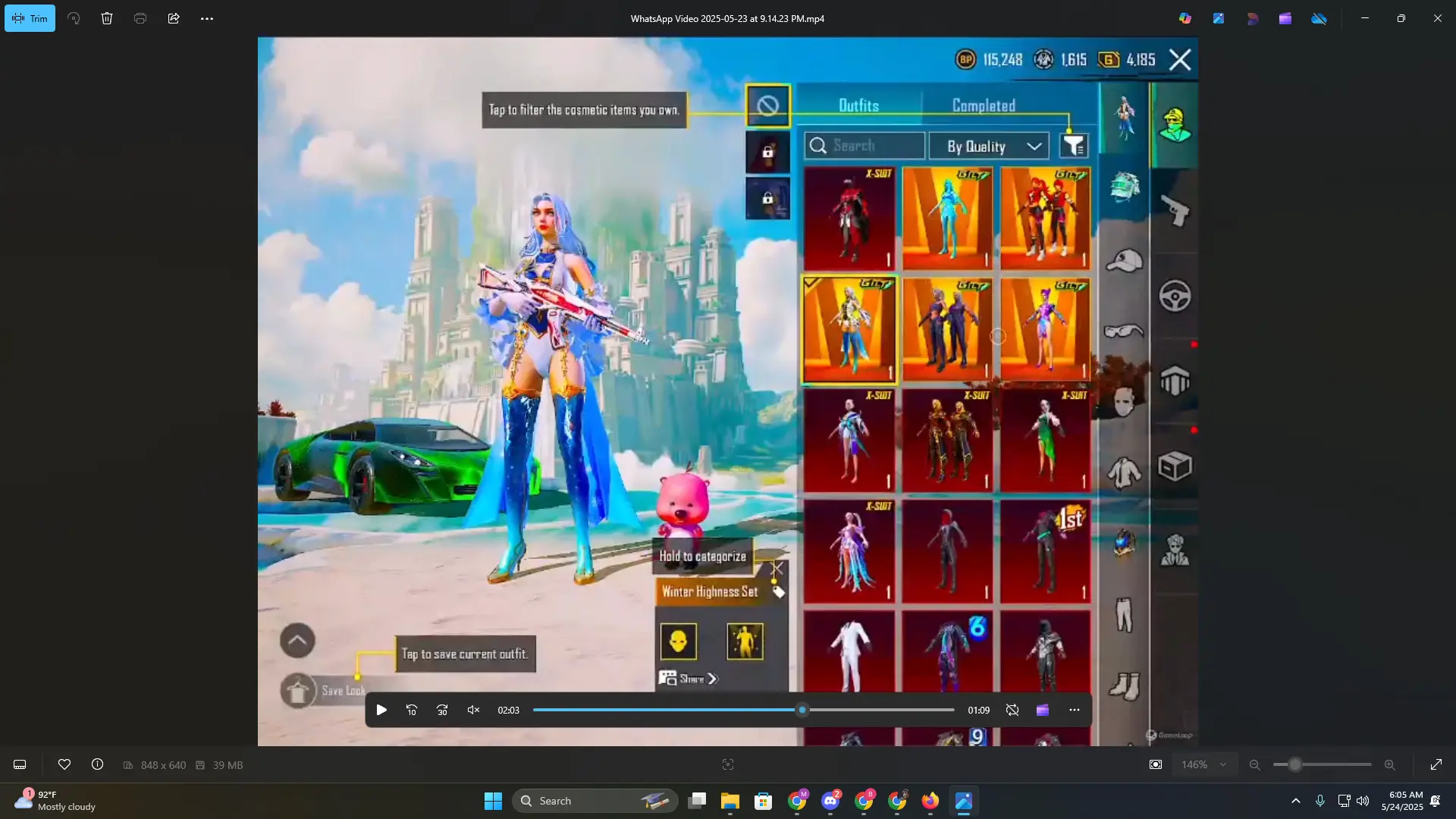Open Clipchamp icon in title bar

(1285, 18)
